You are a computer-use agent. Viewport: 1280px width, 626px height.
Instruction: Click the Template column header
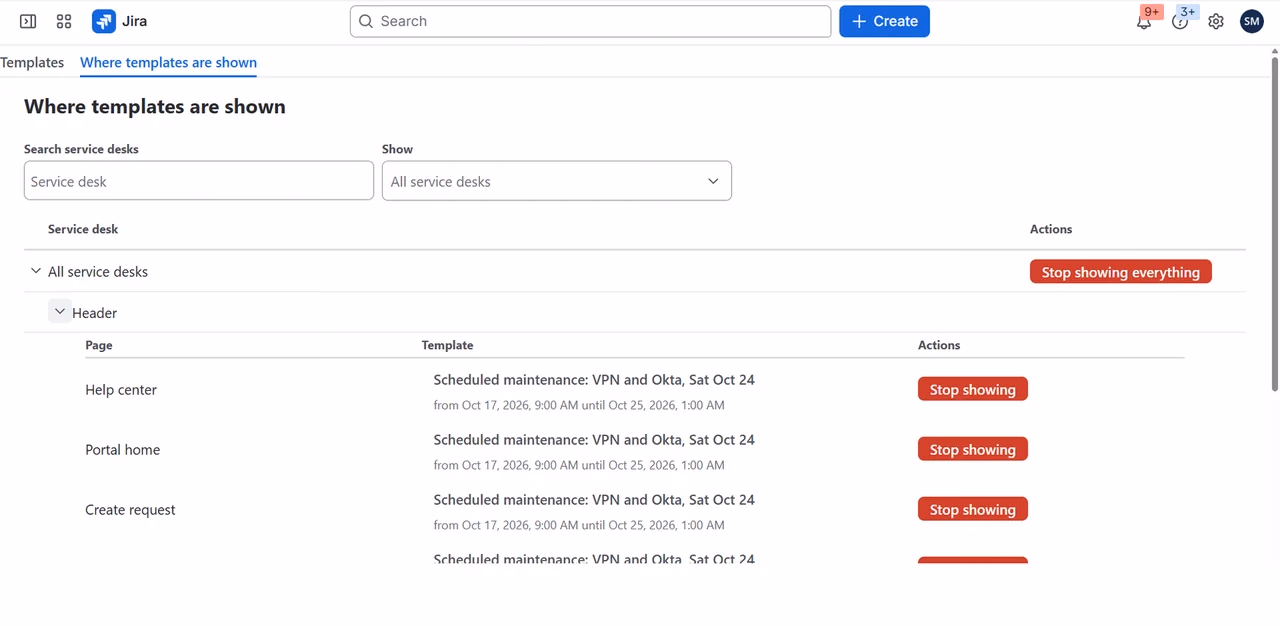[447, 345]
